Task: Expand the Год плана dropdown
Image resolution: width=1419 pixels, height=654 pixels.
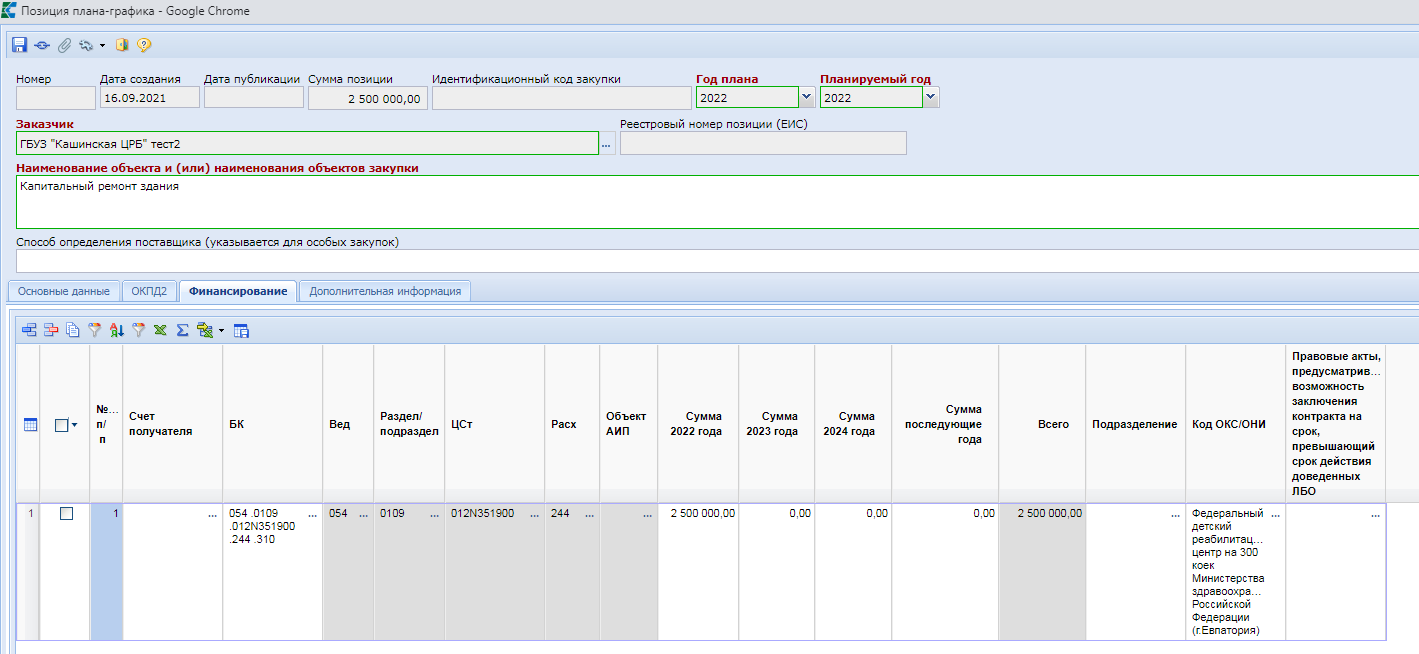Action: (807, 97)
